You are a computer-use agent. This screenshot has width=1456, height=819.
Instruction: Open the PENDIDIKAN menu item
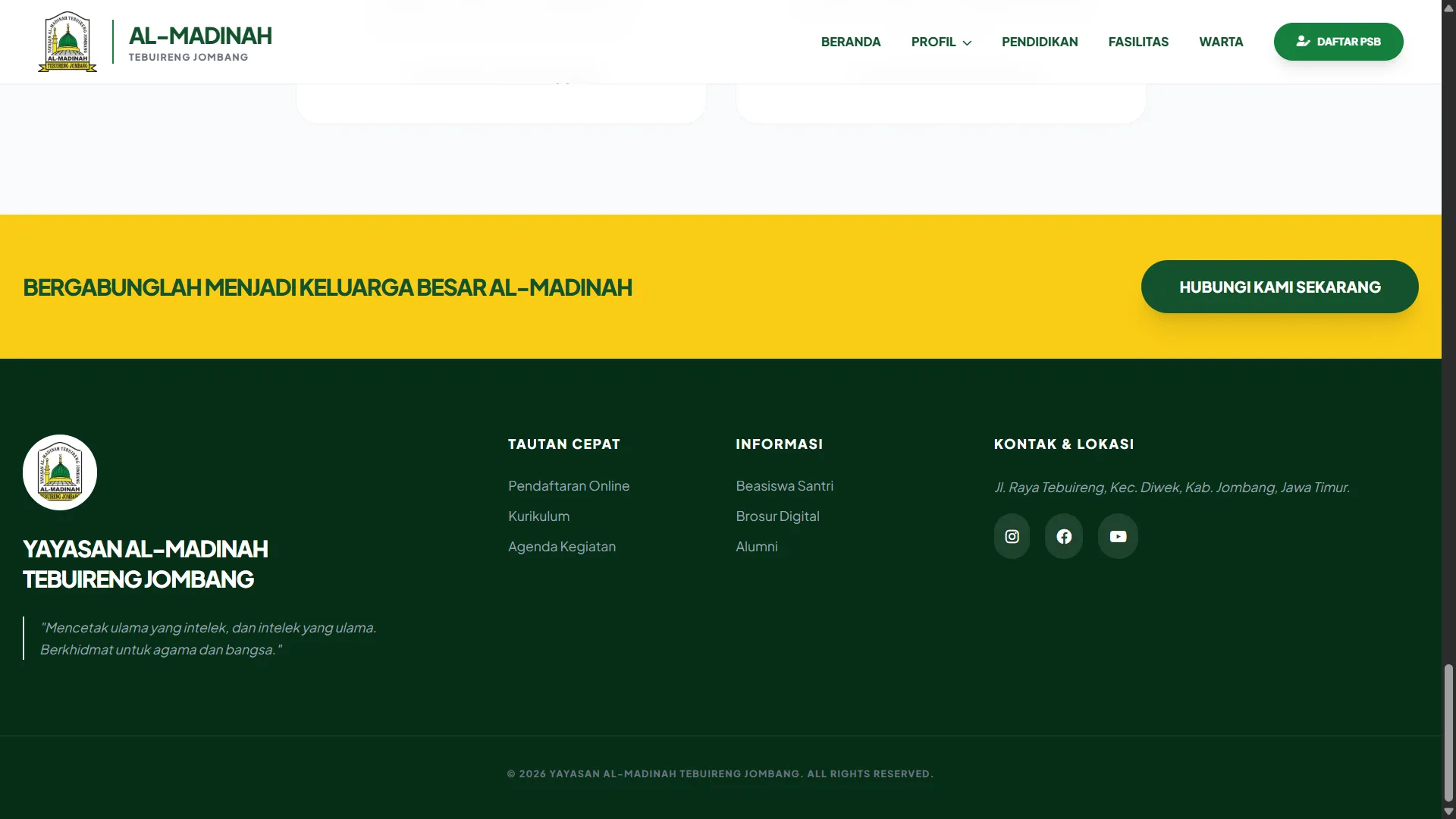(1040, 42)
